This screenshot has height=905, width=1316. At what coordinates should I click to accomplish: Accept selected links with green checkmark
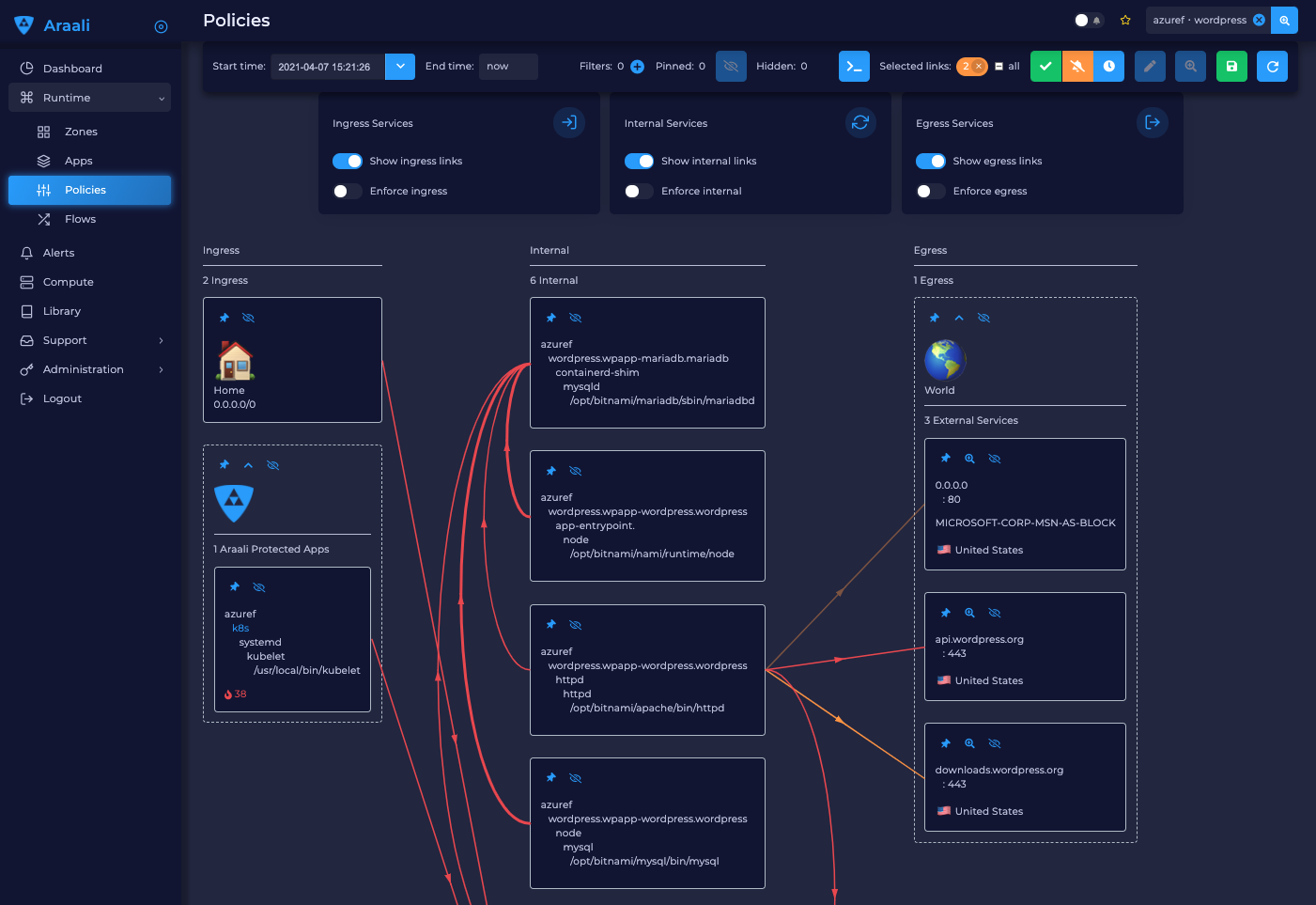pyautogui.click(x=1045, y=67)
